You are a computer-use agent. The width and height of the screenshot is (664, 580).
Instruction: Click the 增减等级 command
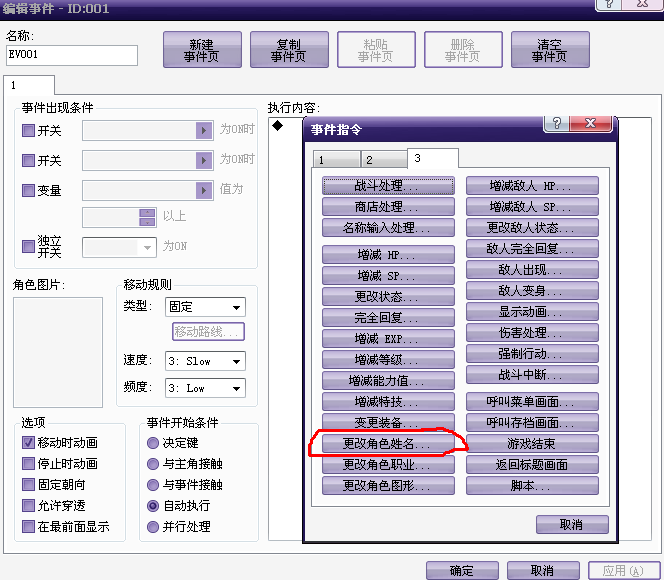pyautogui.click(x=388, y=359)
